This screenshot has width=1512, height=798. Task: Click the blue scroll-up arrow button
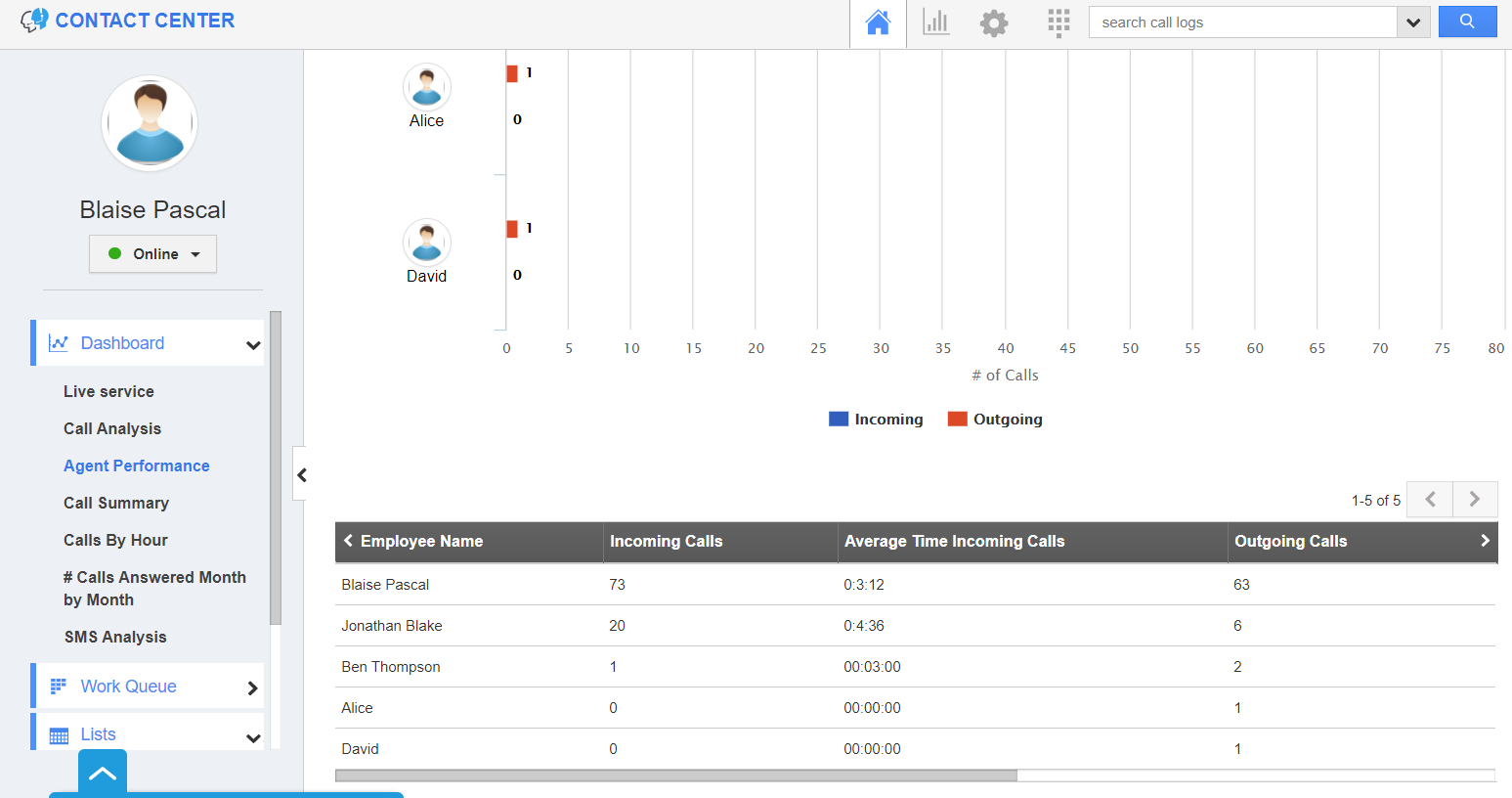[103, 774]
